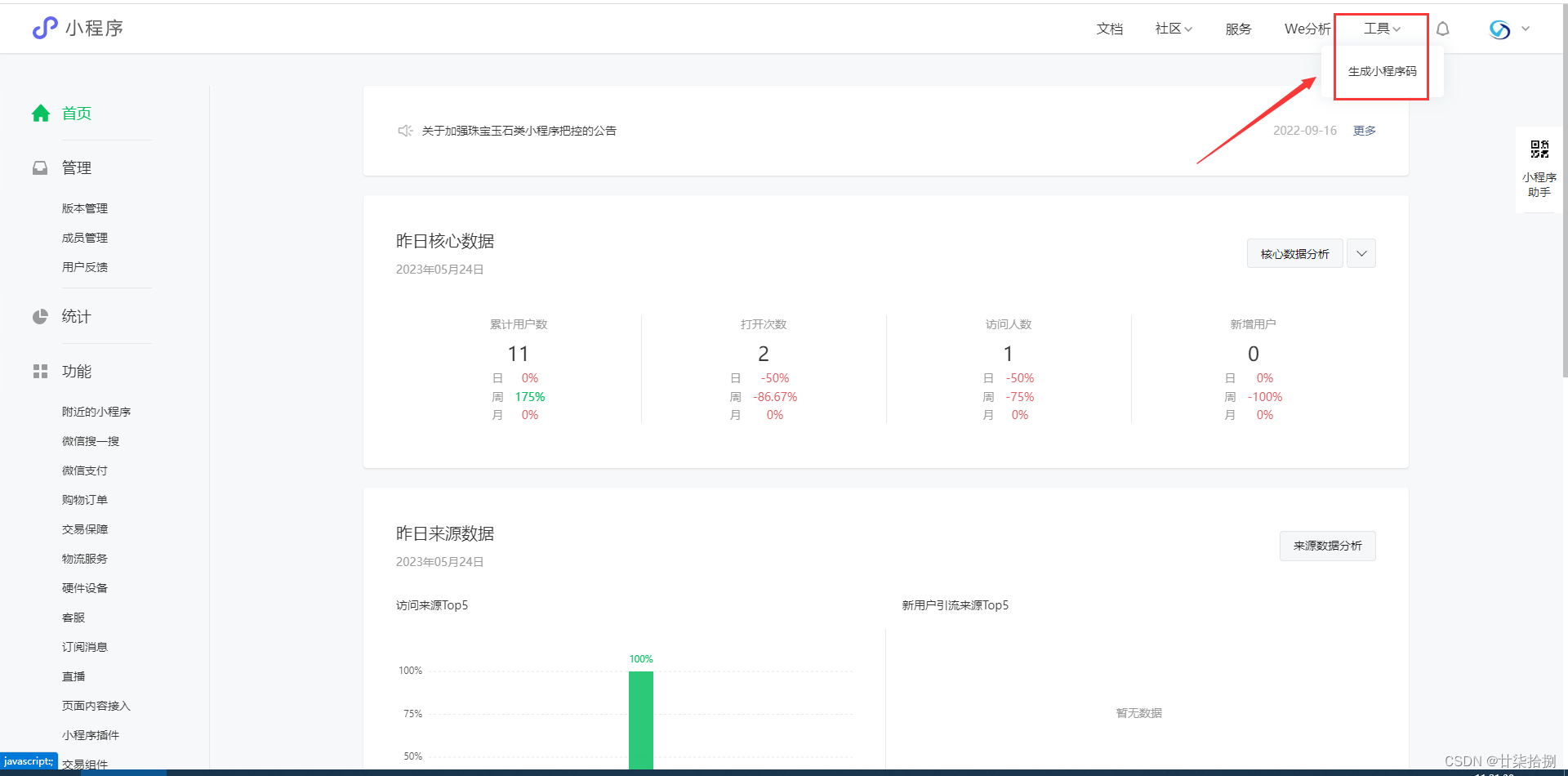Expand the account dropdown arrow
1568x776 pixels.
click(x=1526, y=29)
